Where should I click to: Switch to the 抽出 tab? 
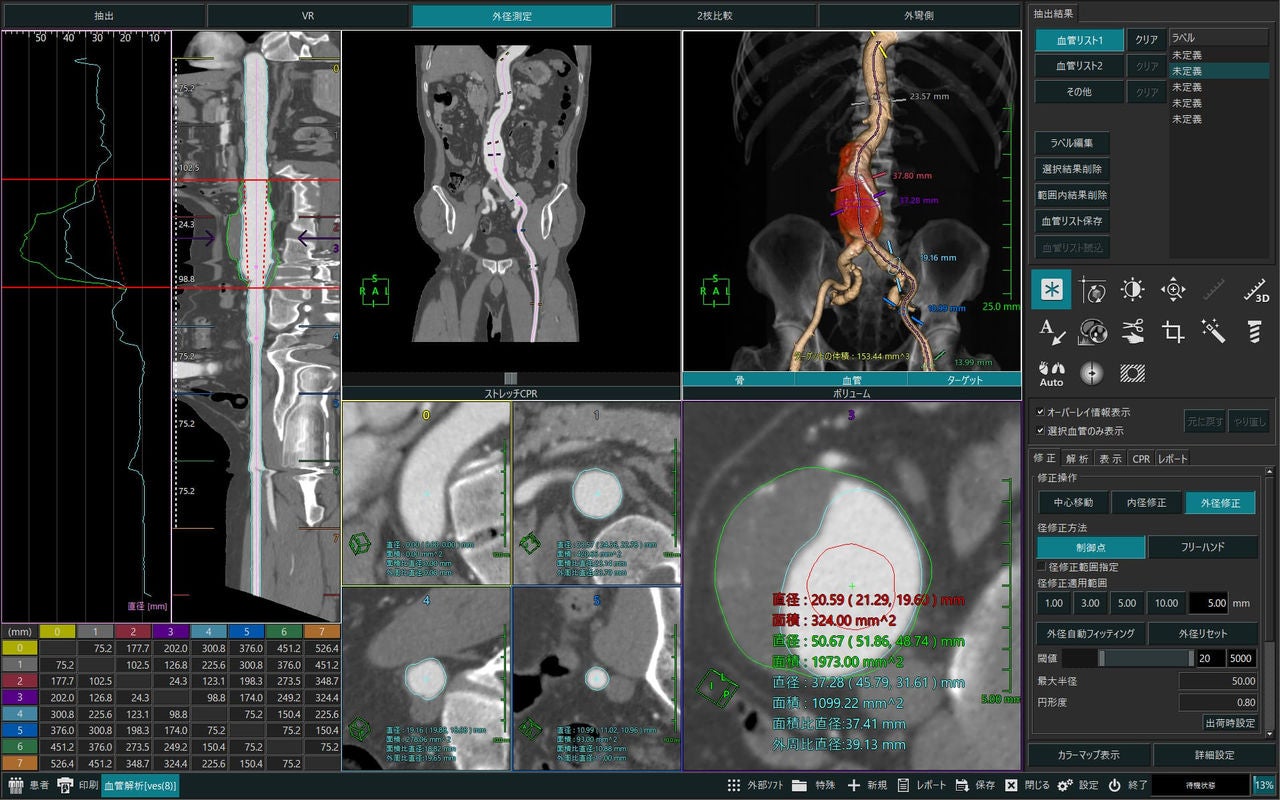point(104,16)
